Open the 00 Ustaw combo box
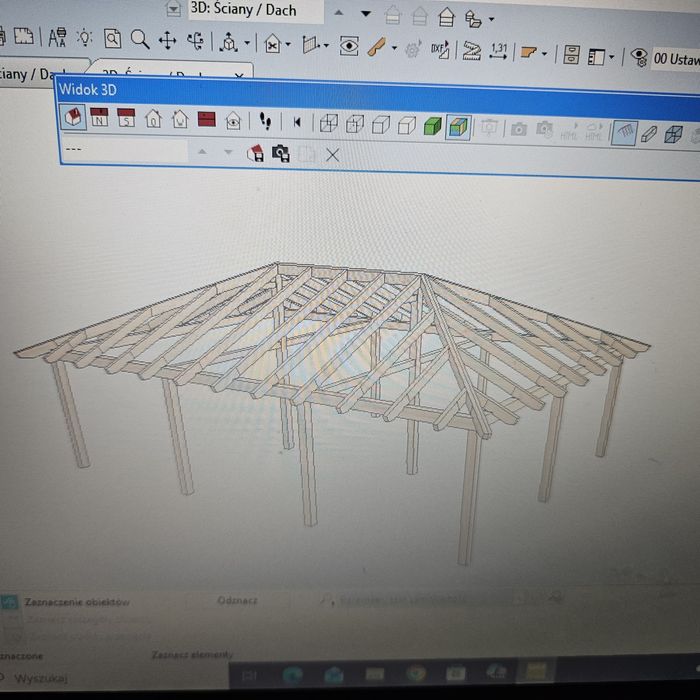 click(x=675, y=59)
